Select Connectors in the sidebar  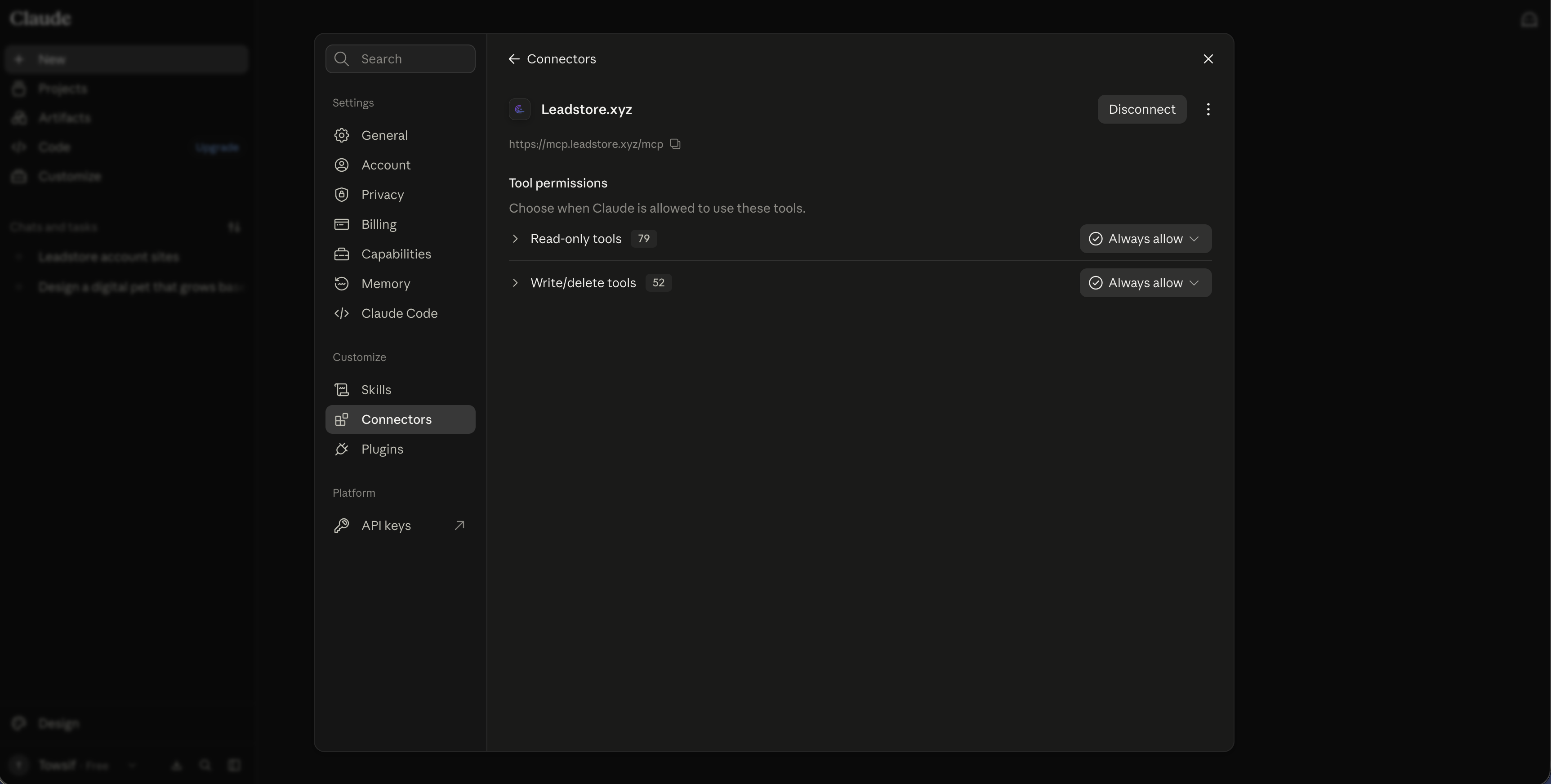400,419
